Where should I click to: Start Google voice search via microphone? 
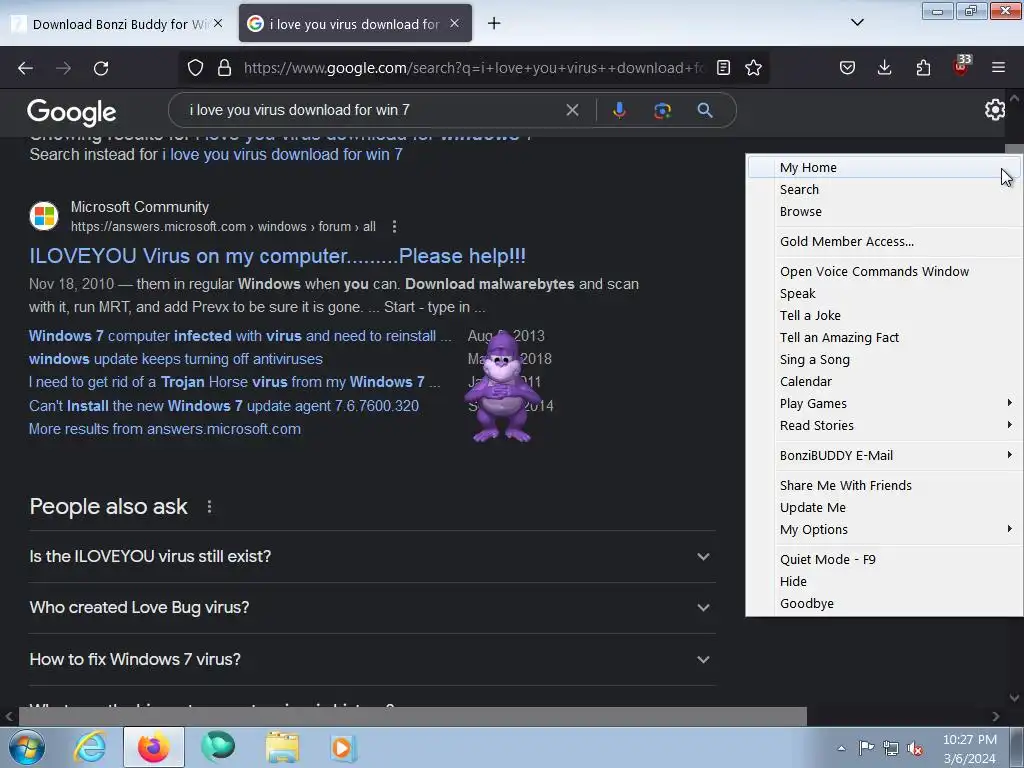click(619, 110)
